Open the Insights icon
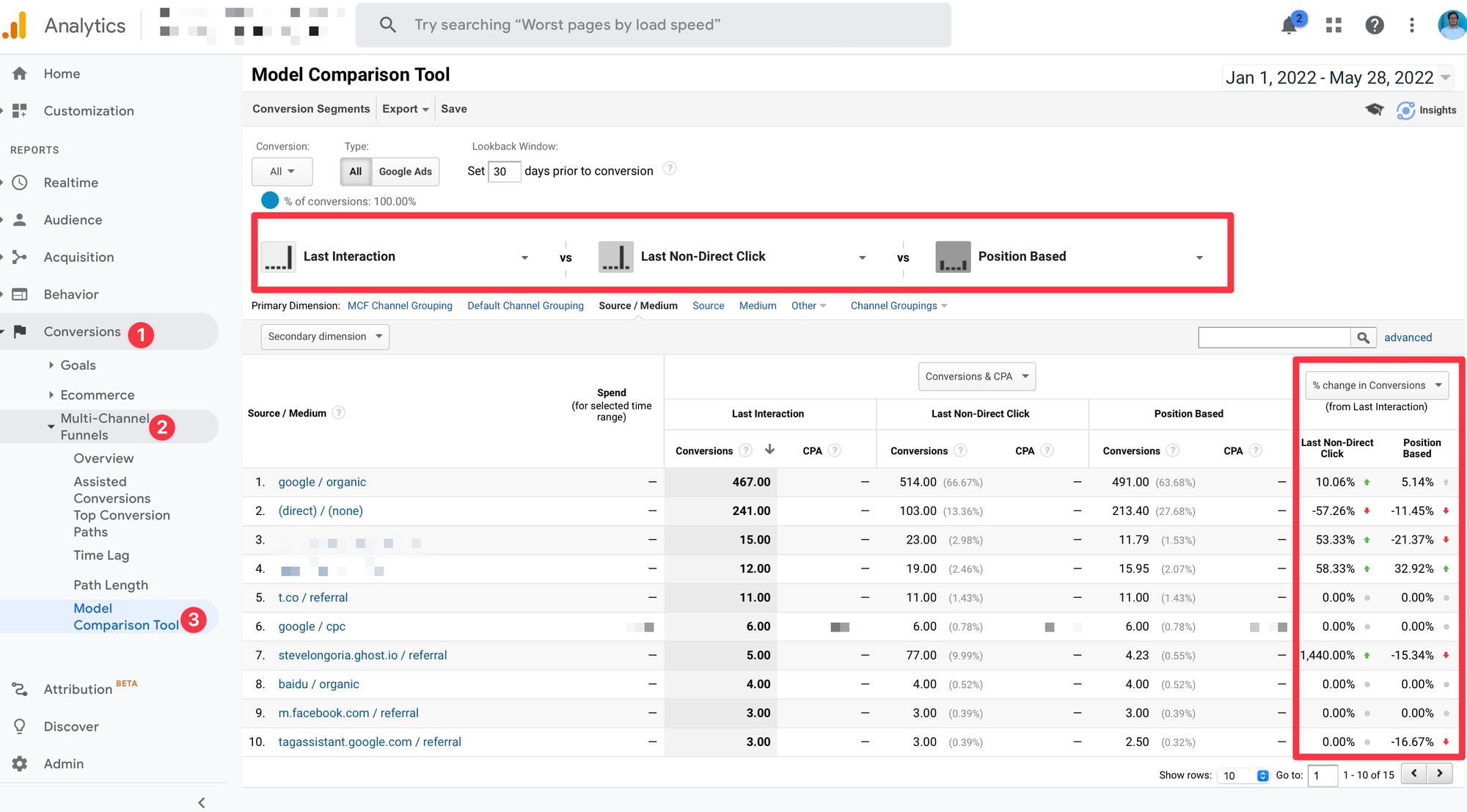The image size is (1467, 812). [x=1405, y=110]
